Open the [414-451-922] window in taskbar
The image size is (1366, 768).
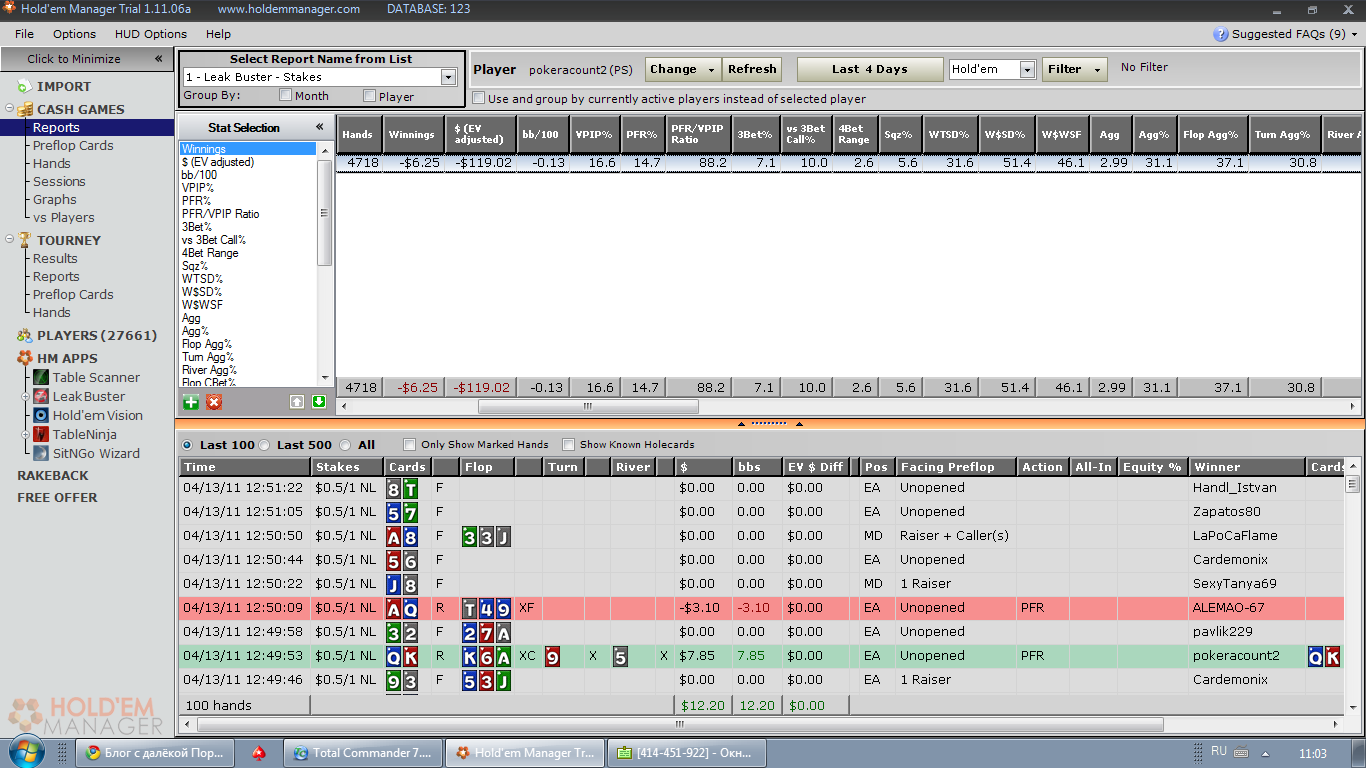(x=688, y=753)
